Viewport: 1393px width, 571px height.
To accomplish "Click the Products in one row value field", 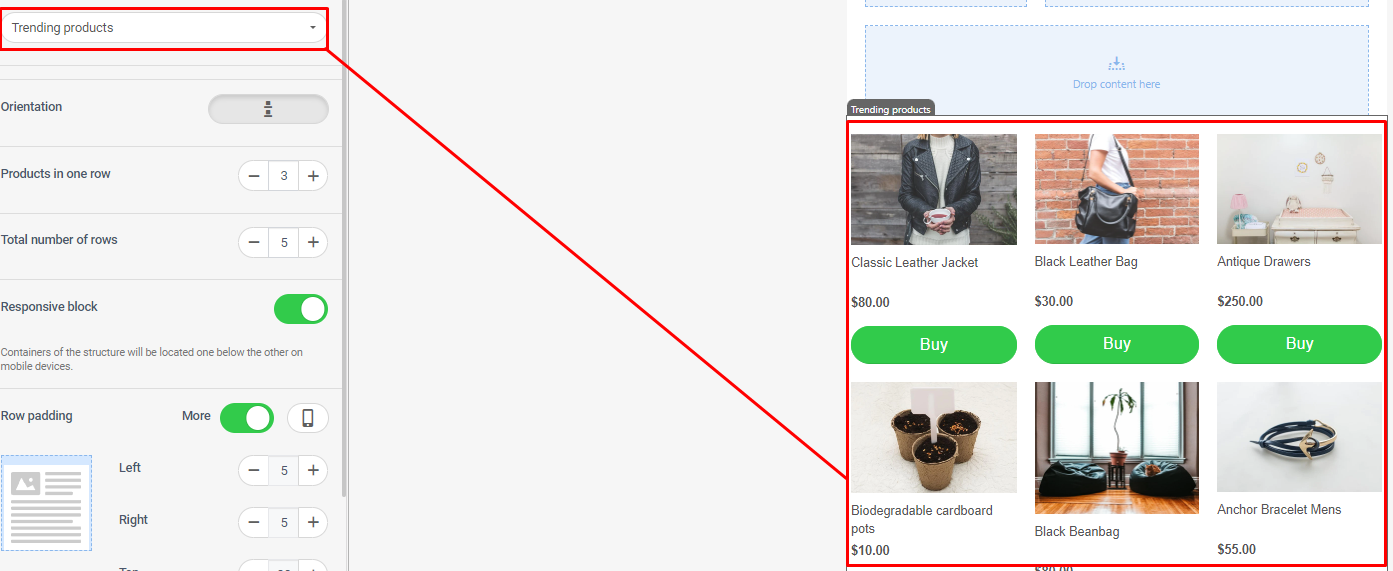I will (x=284, y=176).
